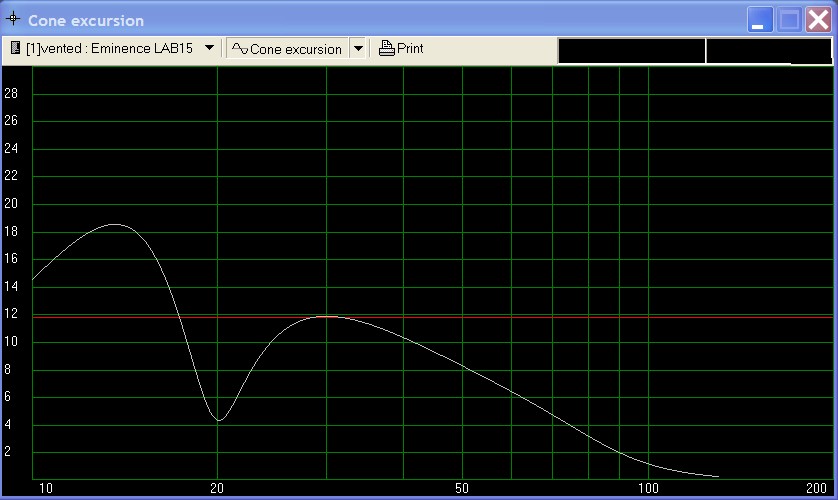This screenshot has width=838, height=500.
Task: Click the 50 label on frequency axis
Action: pyautogui.click(x=462, y=488)
